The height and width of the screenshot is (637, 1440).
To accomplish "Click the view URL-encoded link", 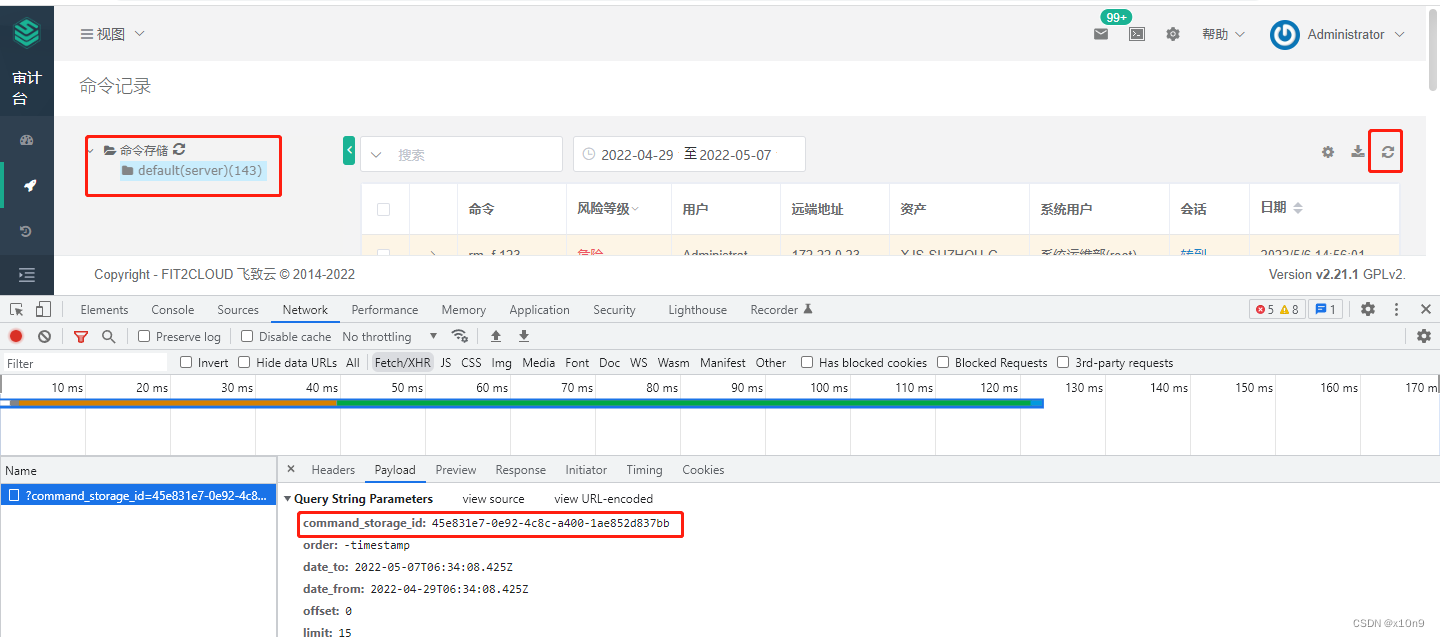I will point(601,498).
